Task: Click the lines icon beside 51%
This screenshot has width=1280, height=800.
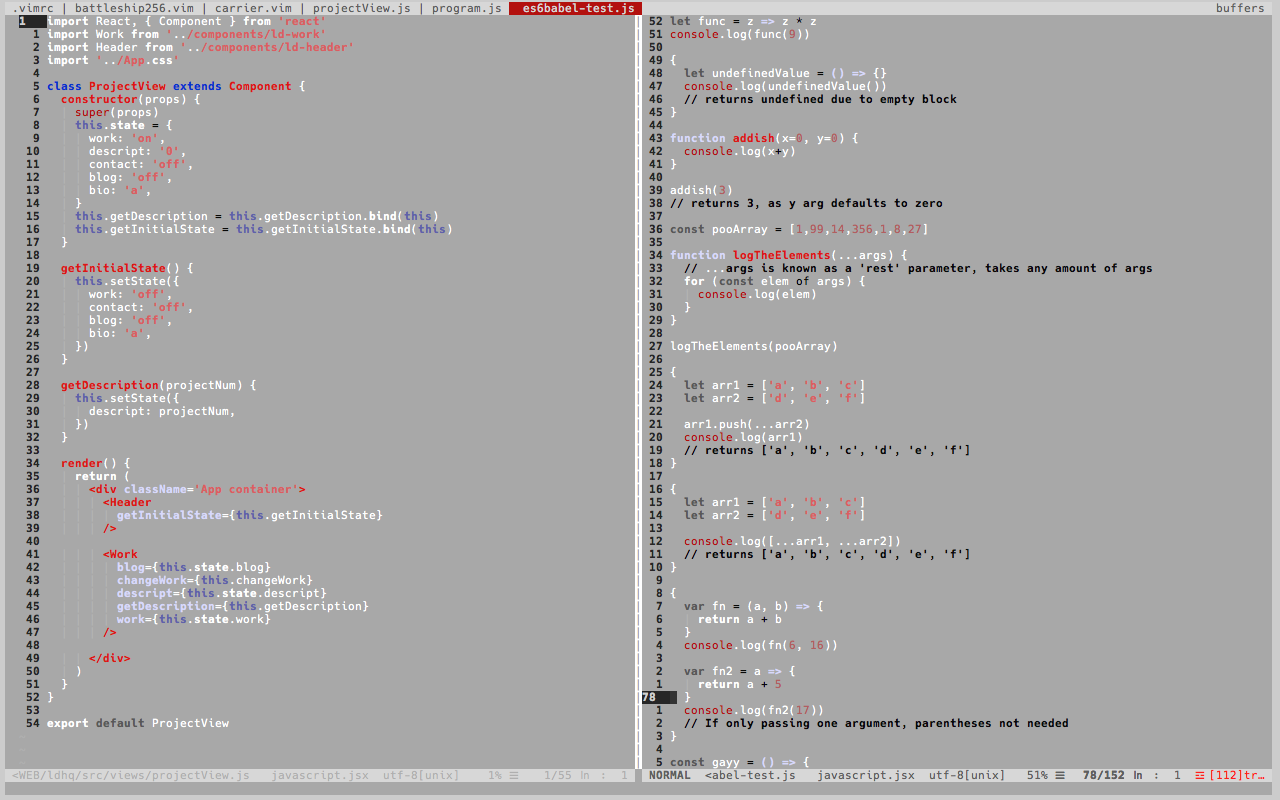Action: pos(1060,775)
